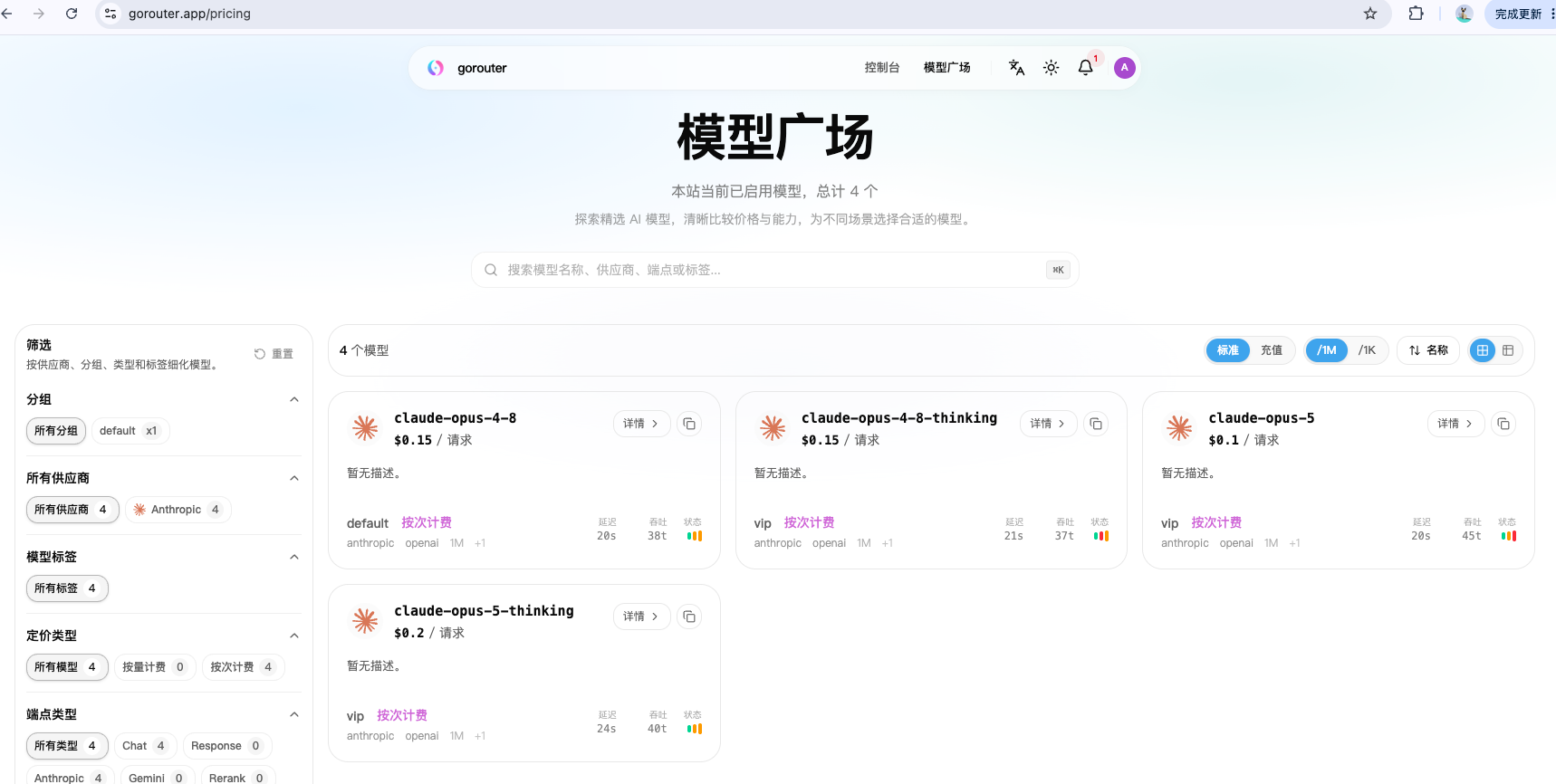1556x784 pixels.
Task: Click the Anthropic logo on claude-opus-5 card
Action: tap(1179, 427)
